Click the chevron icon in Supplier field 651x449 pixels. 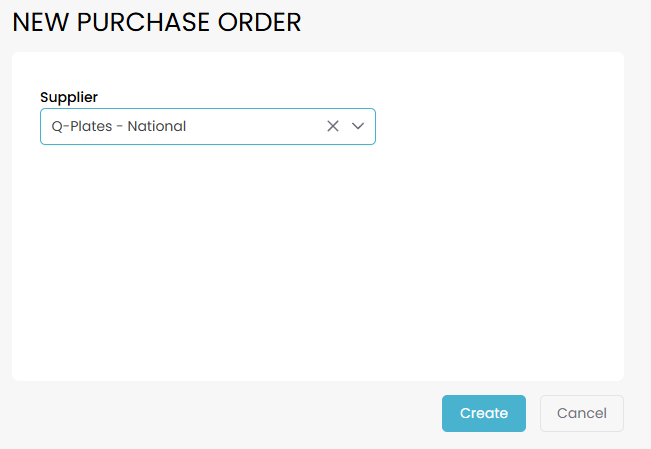pyautogui.click(x=358, y=126)
